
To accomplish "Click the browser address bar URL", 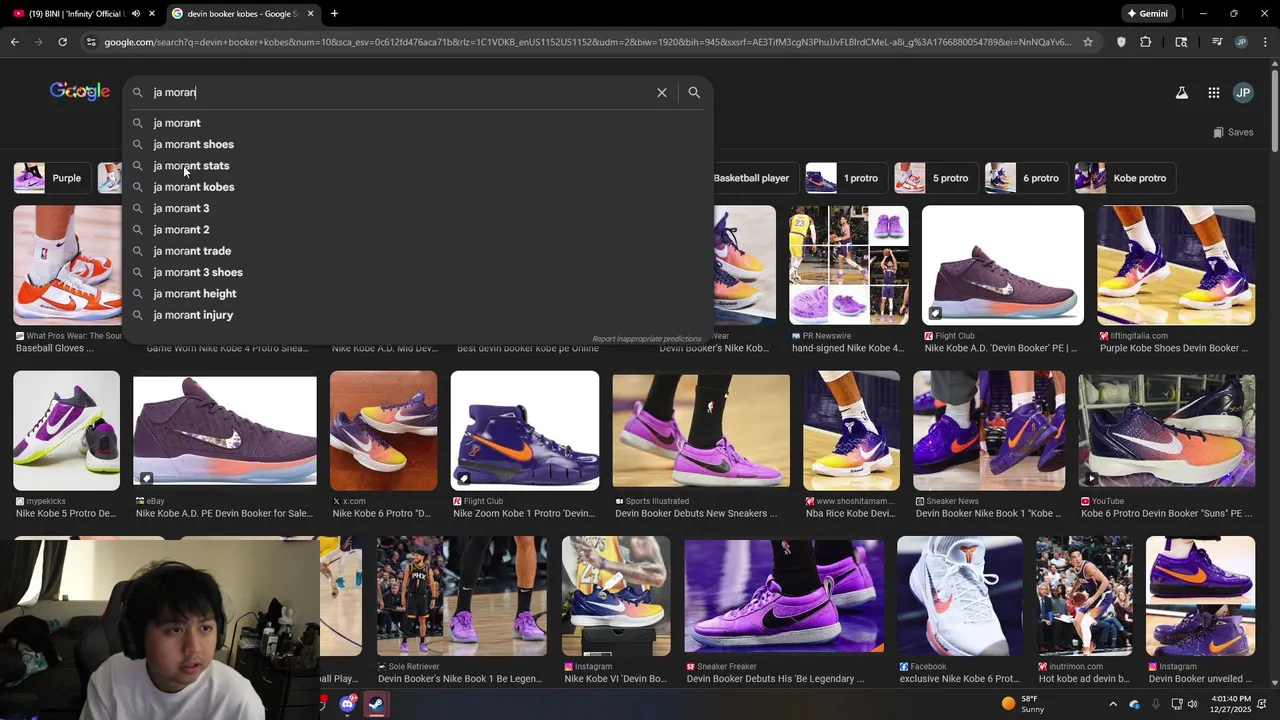I will [587, 42].
